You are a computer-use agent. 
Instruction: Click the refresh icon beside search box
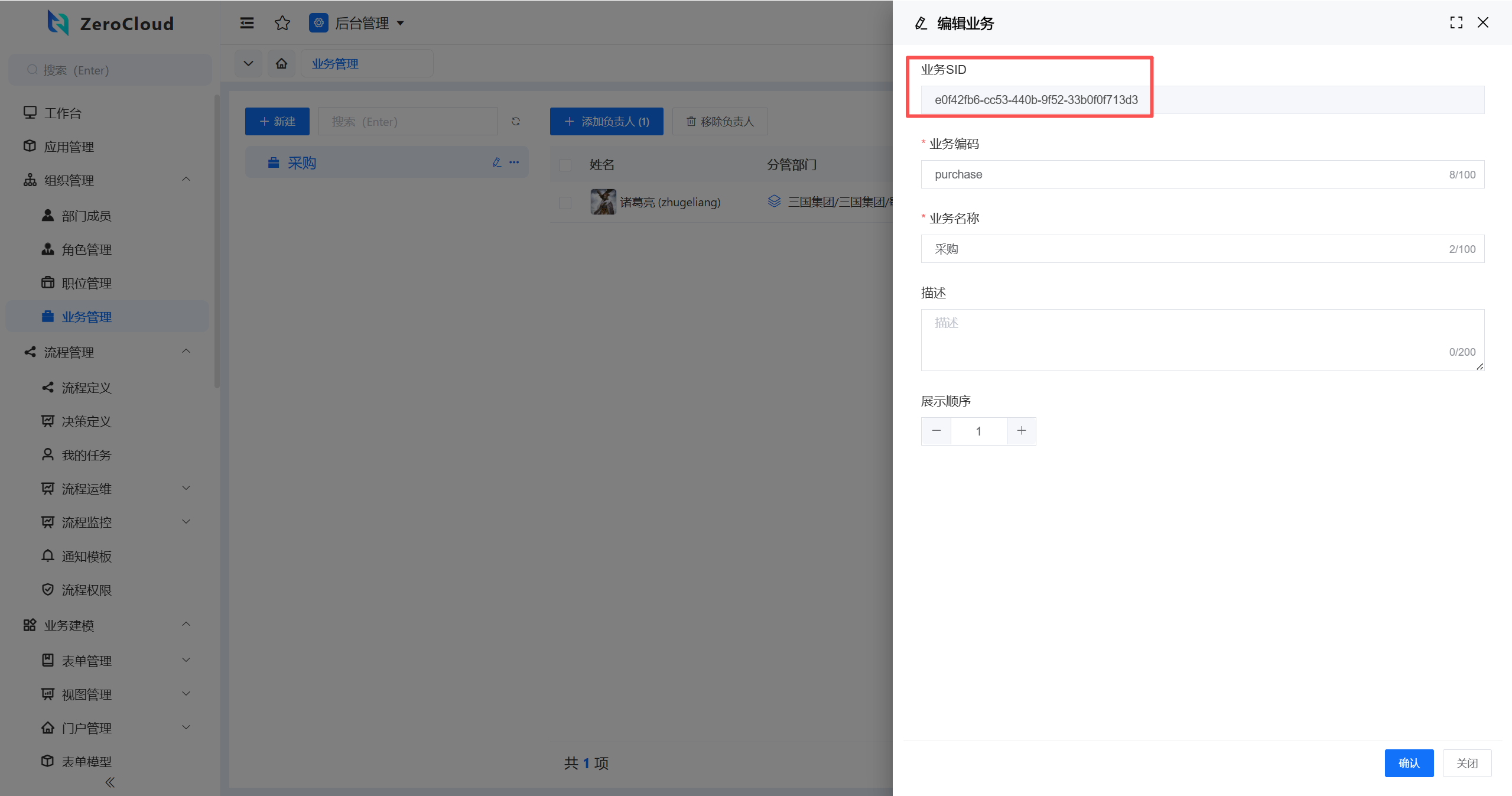516,121
